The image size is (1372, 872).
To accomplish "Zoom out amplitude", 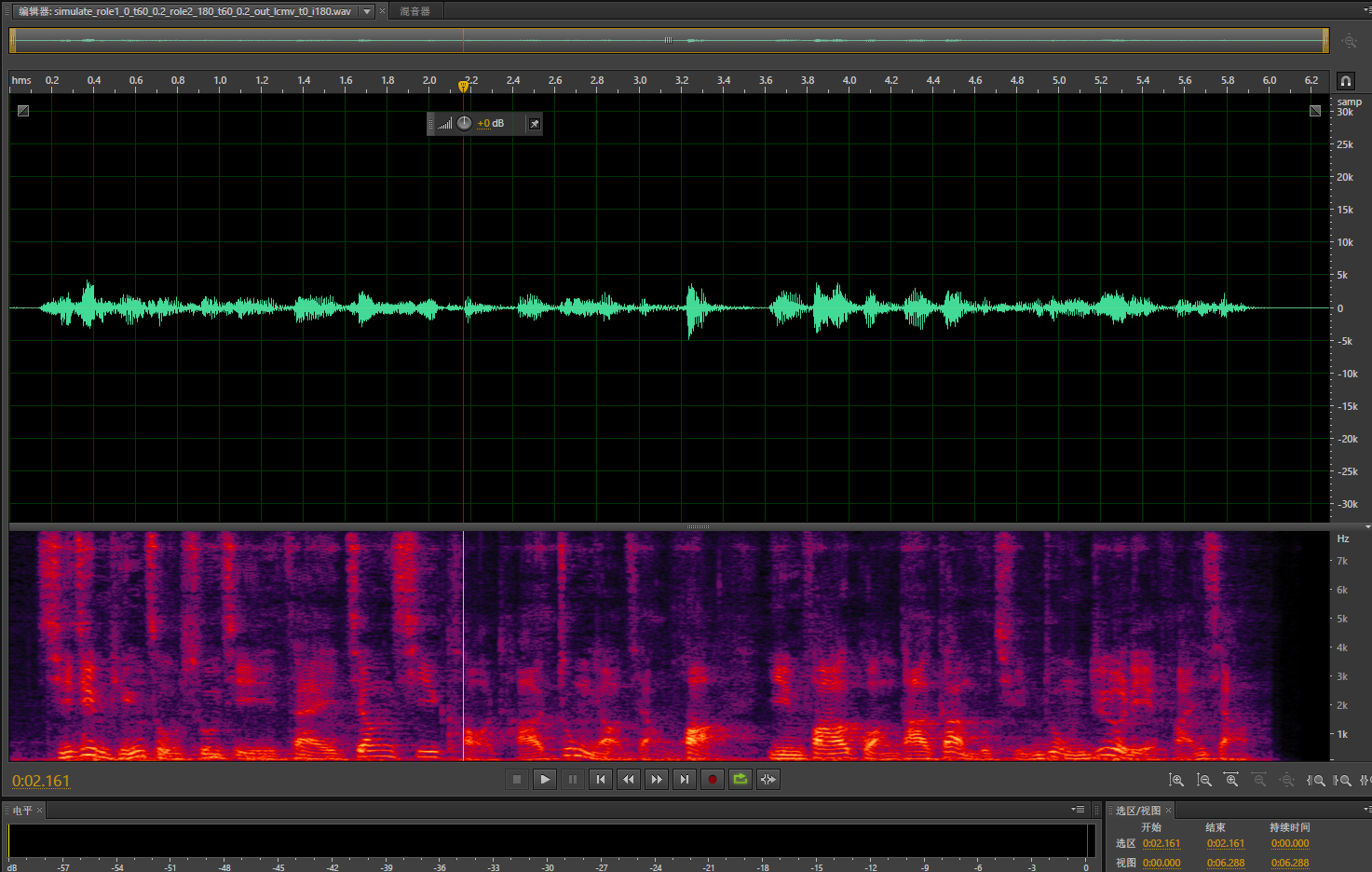I will click(x=1204, y=781).
